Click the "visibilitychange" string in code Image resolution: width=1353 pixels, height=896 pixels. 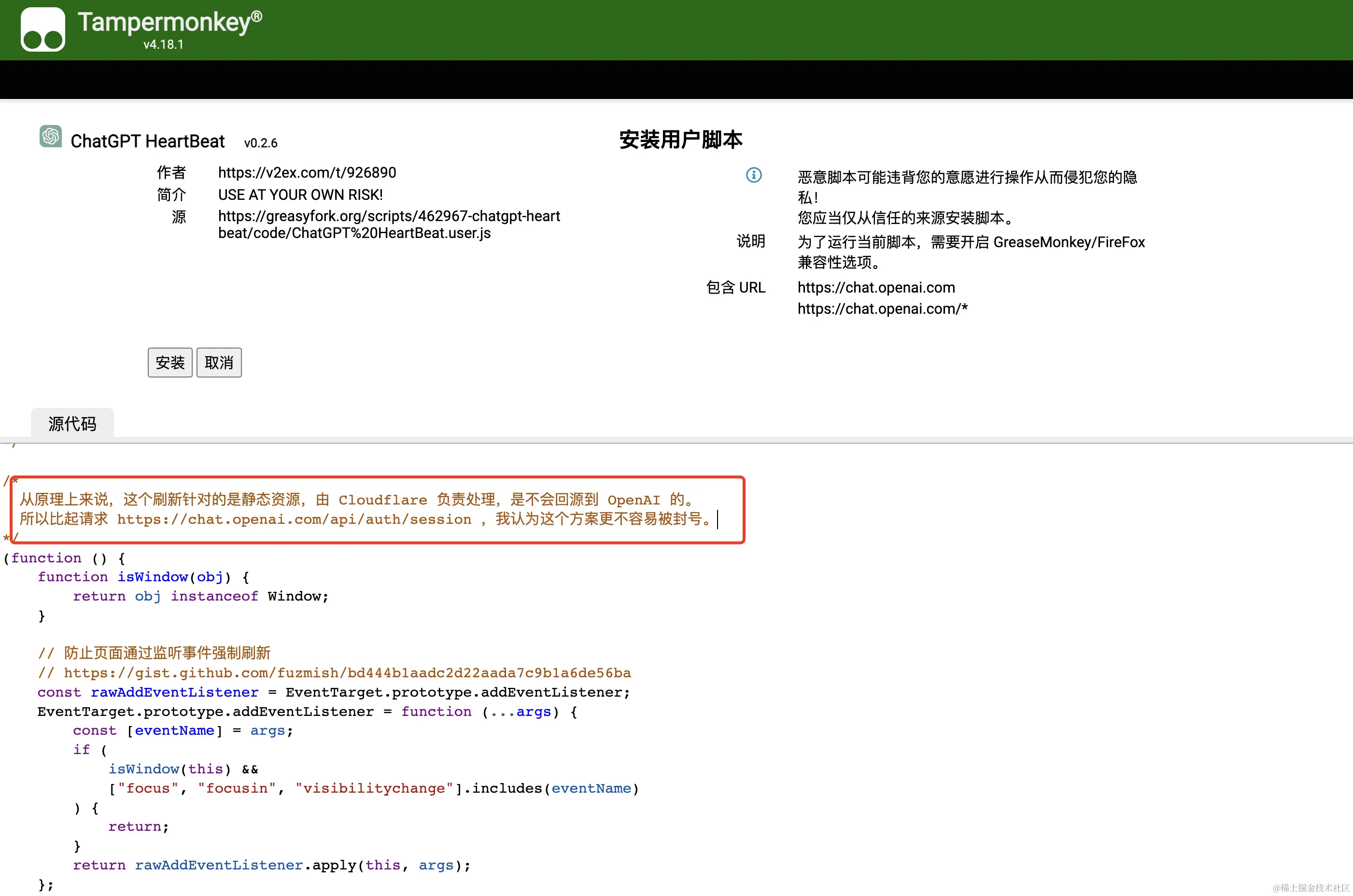pyautogui.click(x=374, y=788)
